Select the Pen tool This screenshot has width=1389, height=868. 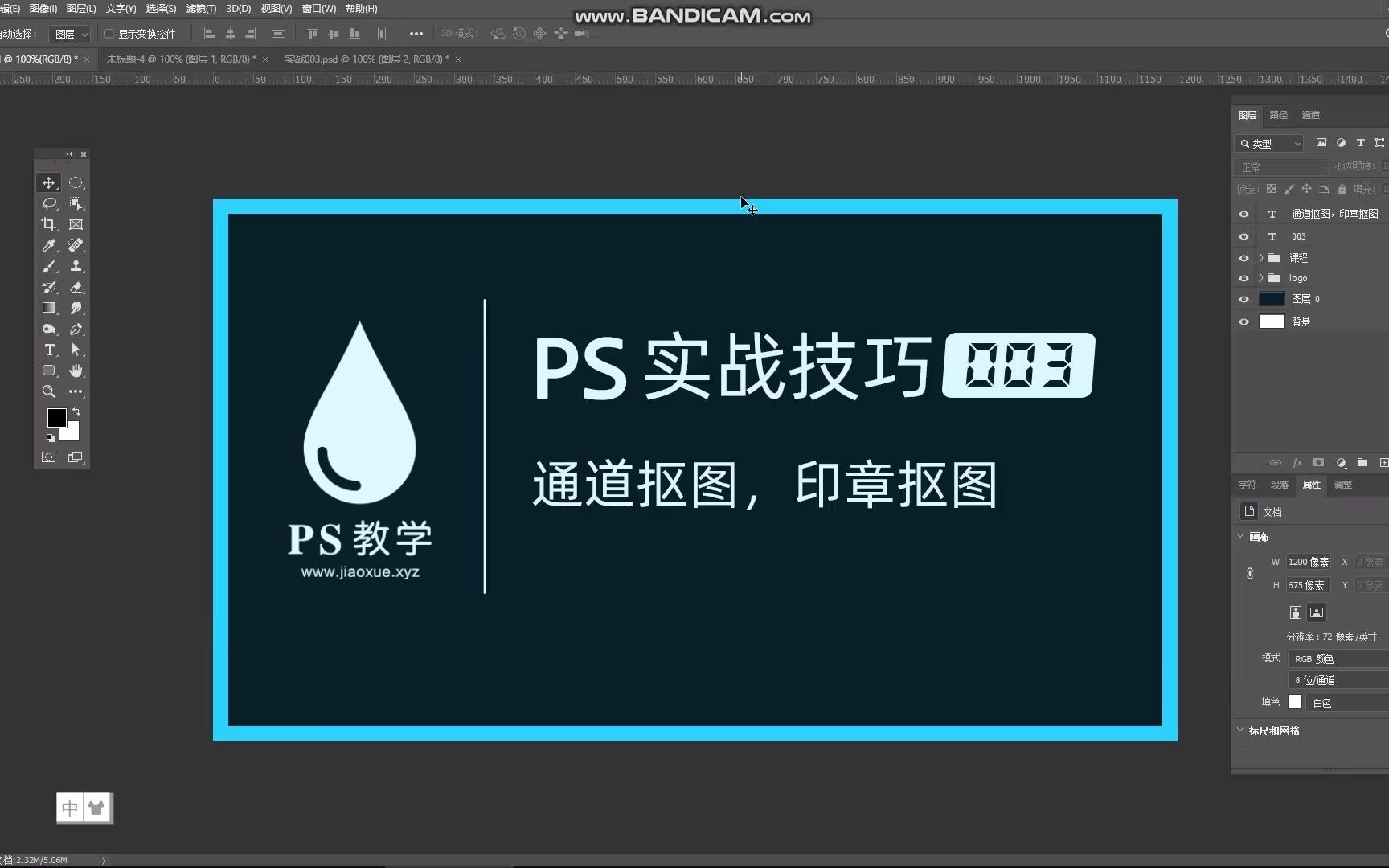(x=76, y=329)
